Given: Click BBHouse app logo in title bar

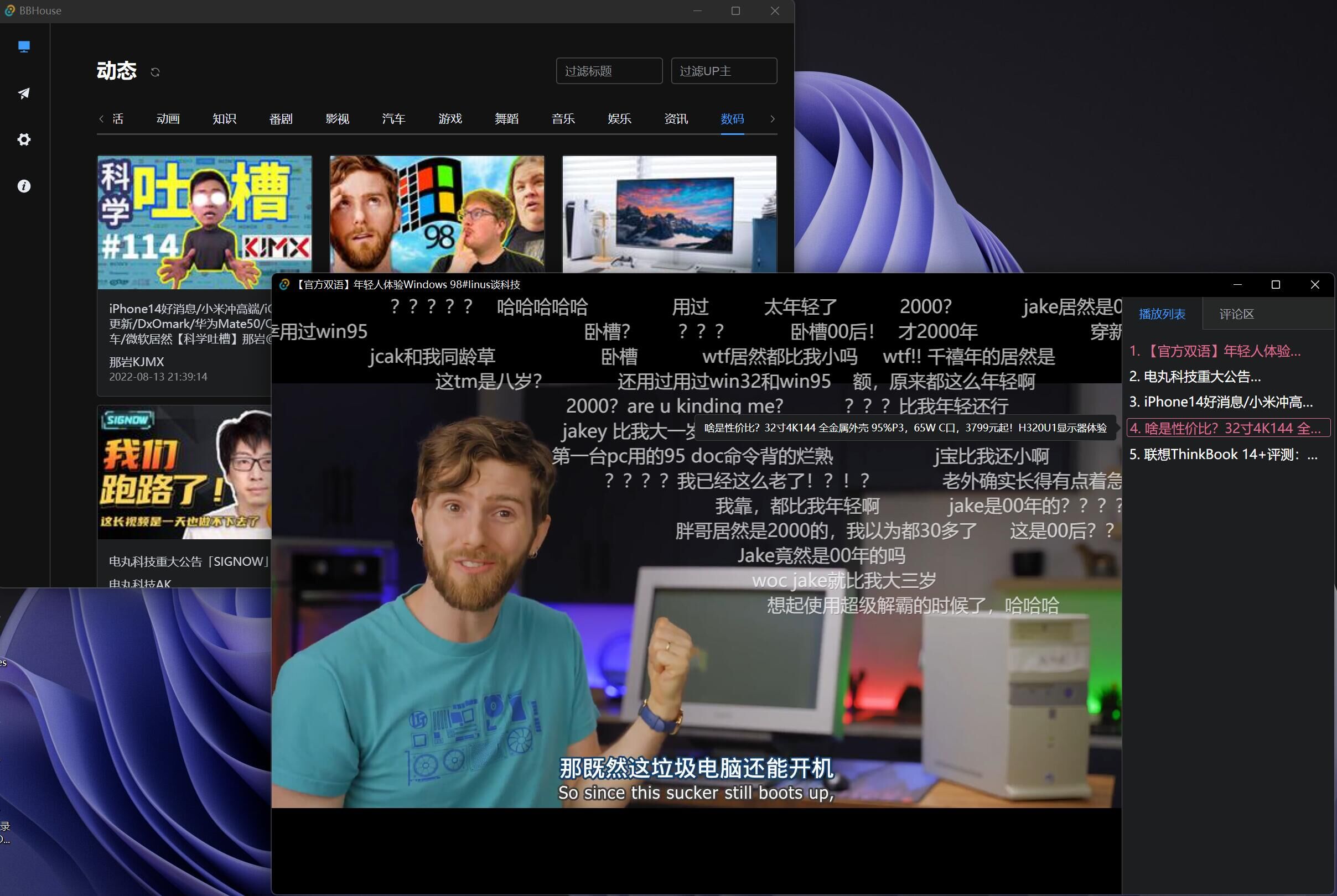Looking at the screenshot, I should point(9,11).
